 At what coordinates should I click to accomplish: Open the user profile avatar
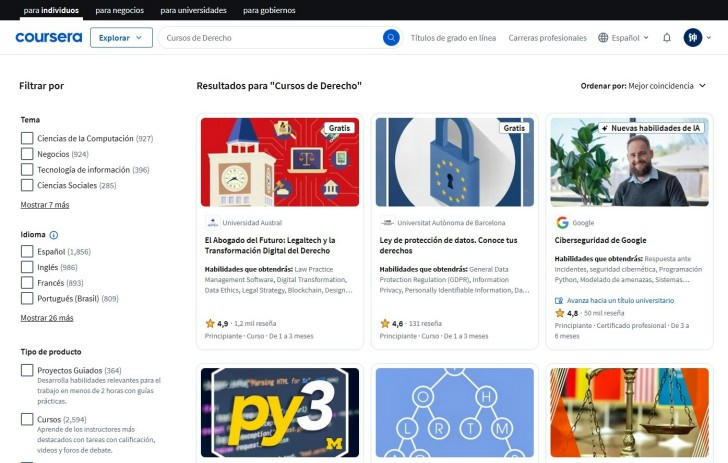pos(692,38)
